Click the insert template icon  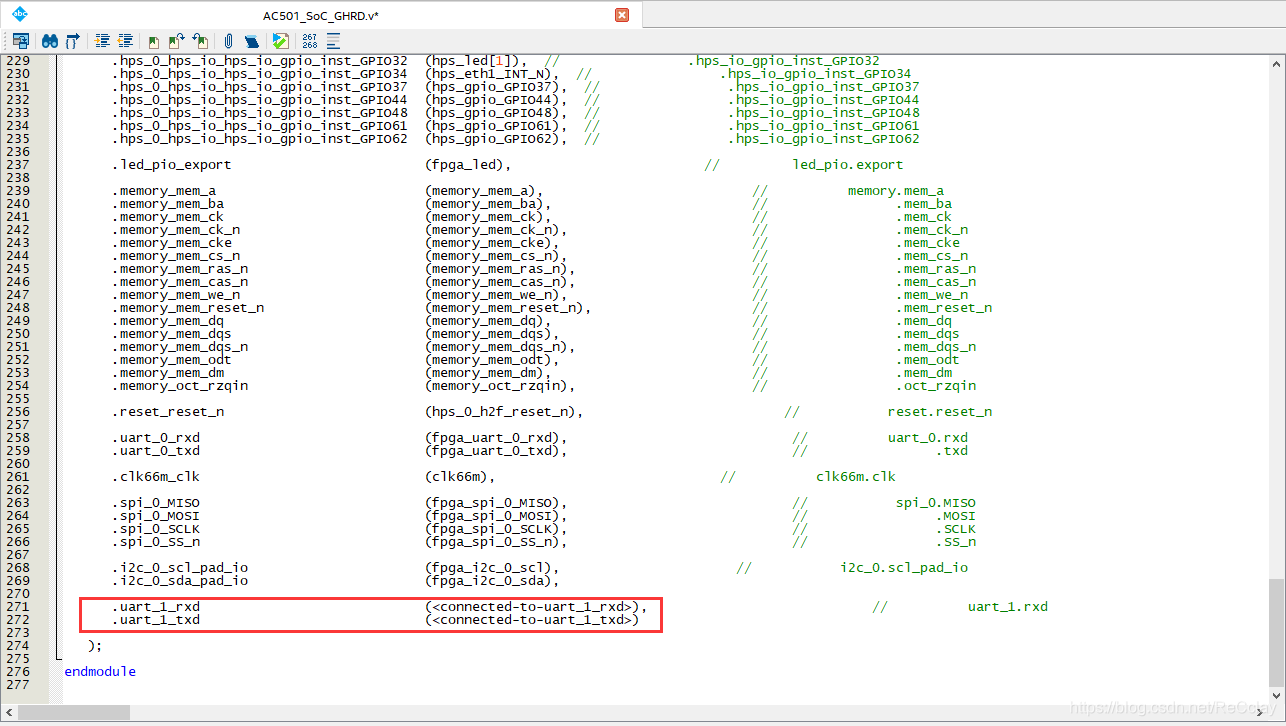[x=252, y=41]
